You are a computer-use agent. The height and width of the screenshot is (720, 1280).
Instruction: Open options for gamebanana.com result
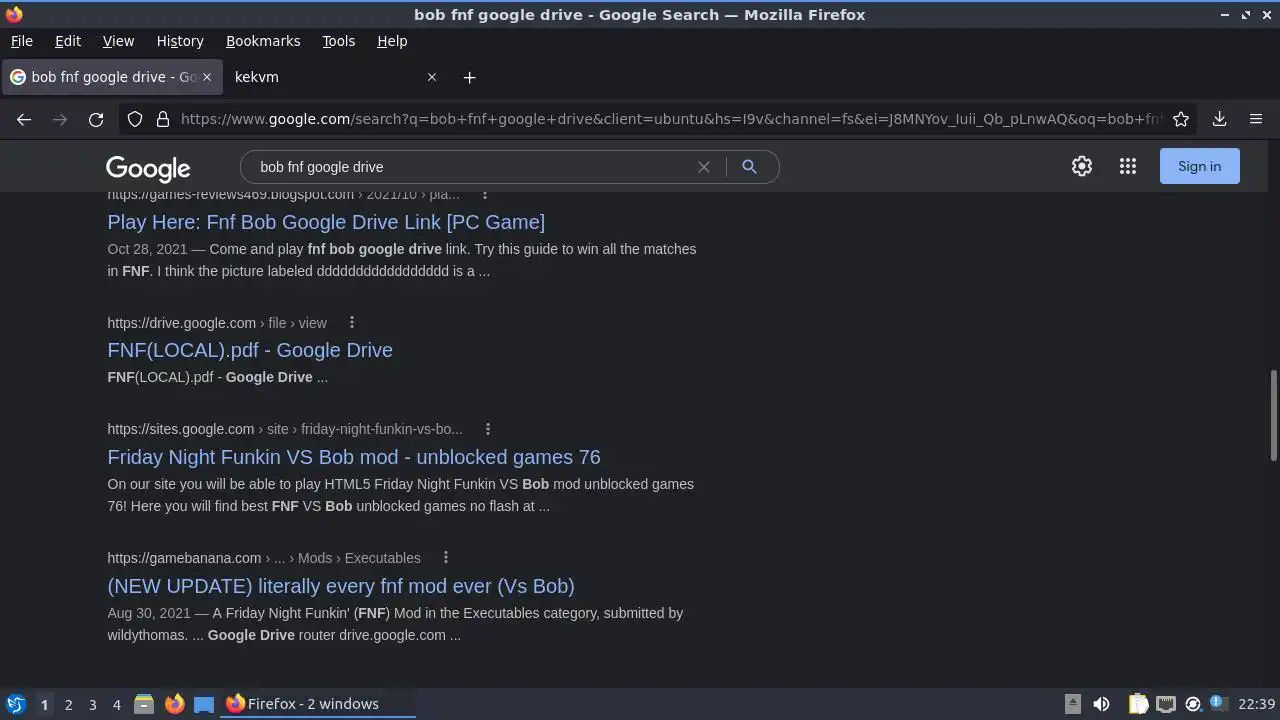[x=446, y=558]
